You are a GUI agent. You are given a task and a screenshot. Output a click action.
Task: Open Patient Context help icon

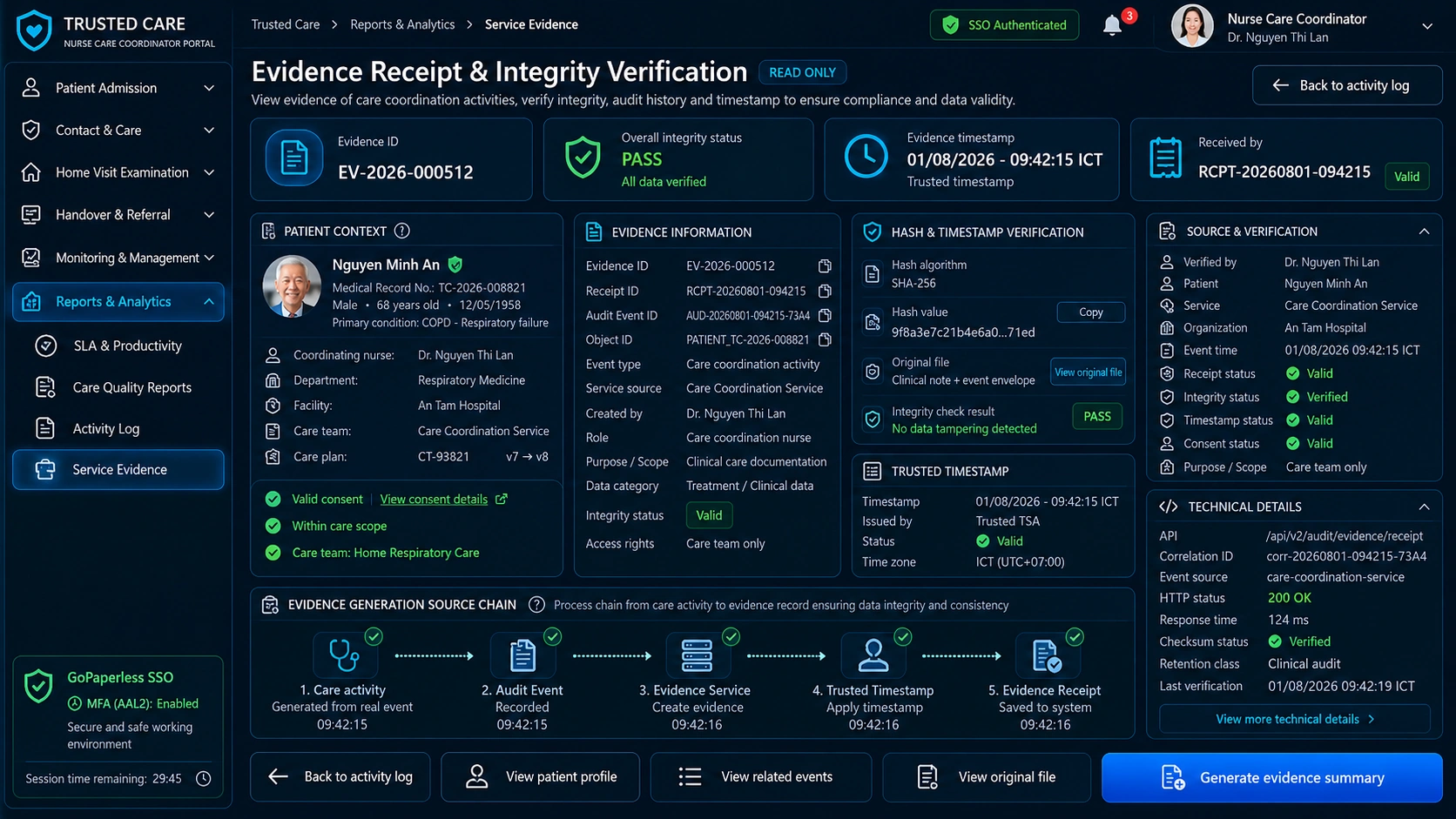pyautogui.click(x=401, y=232)
